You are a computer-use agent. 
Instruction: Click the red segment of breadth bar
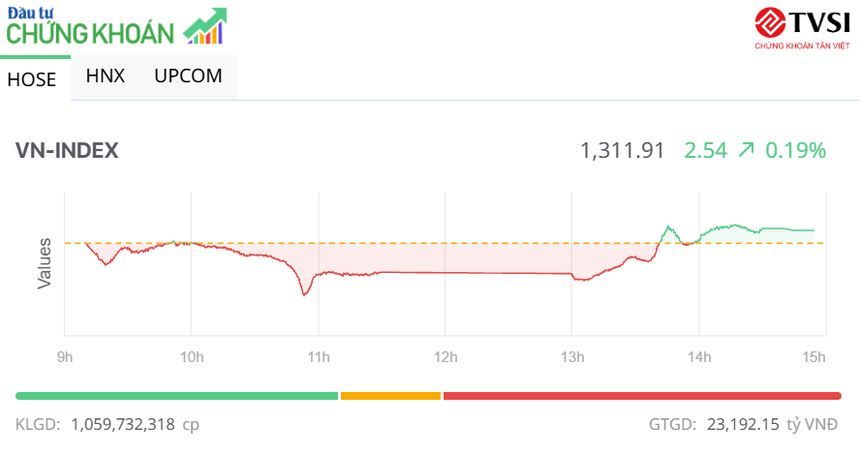641,396
